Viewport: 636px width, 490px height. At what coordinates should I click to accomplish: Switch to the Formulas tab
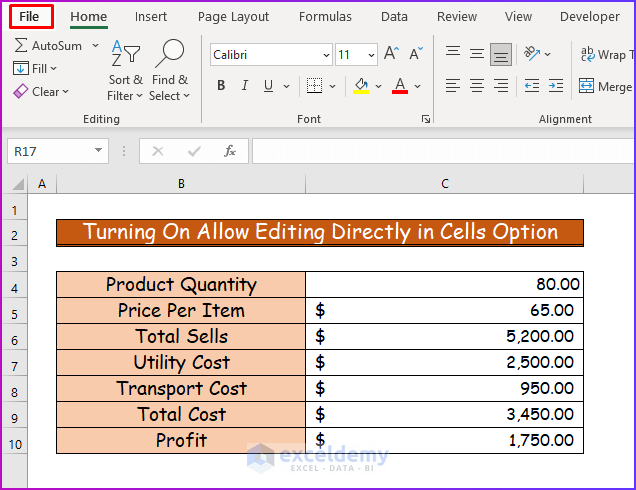pyautogui.click(x=325, y=17)
